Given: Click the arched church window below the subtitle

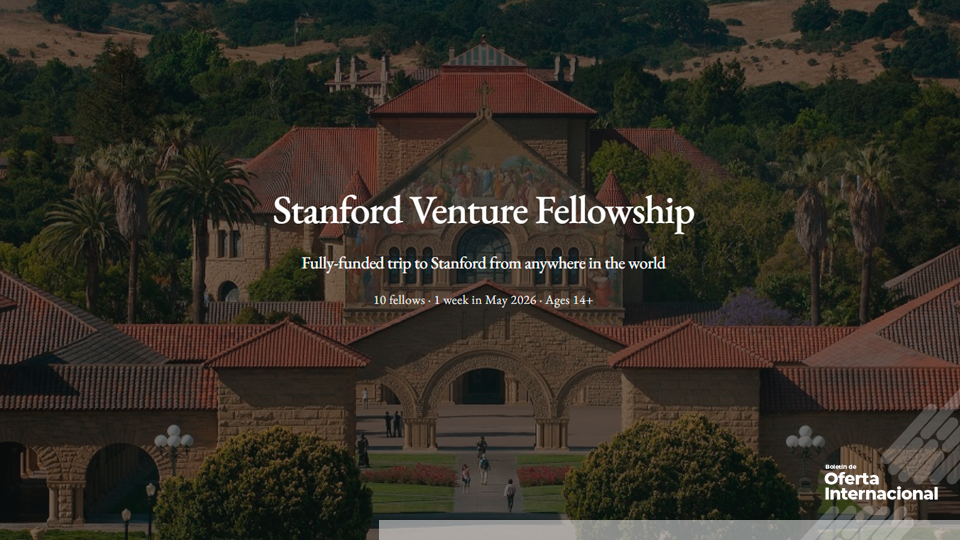Looking at the screenshot, I should [484, 245].
